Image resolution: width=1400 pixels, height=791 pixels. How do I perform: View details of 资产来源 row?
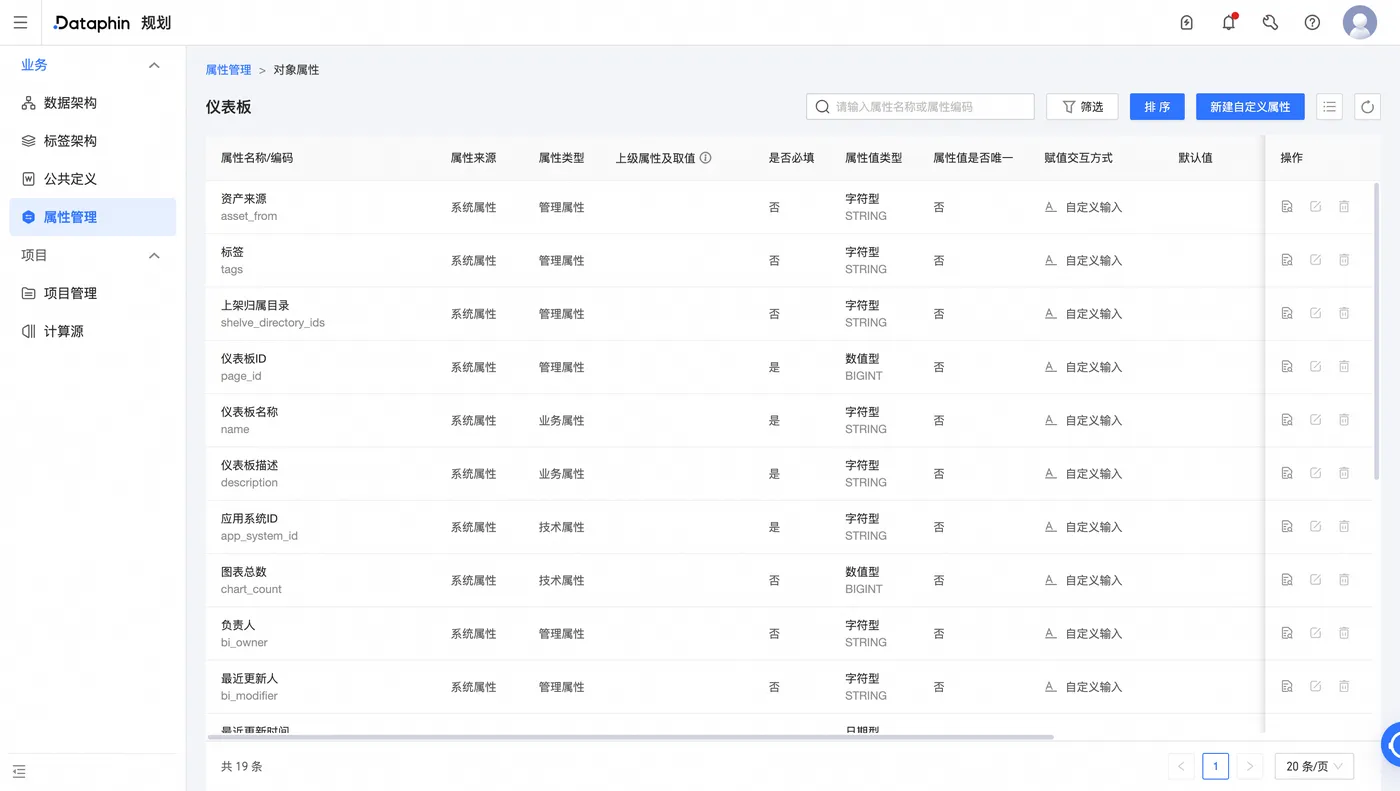click(x=1287, y=207)
